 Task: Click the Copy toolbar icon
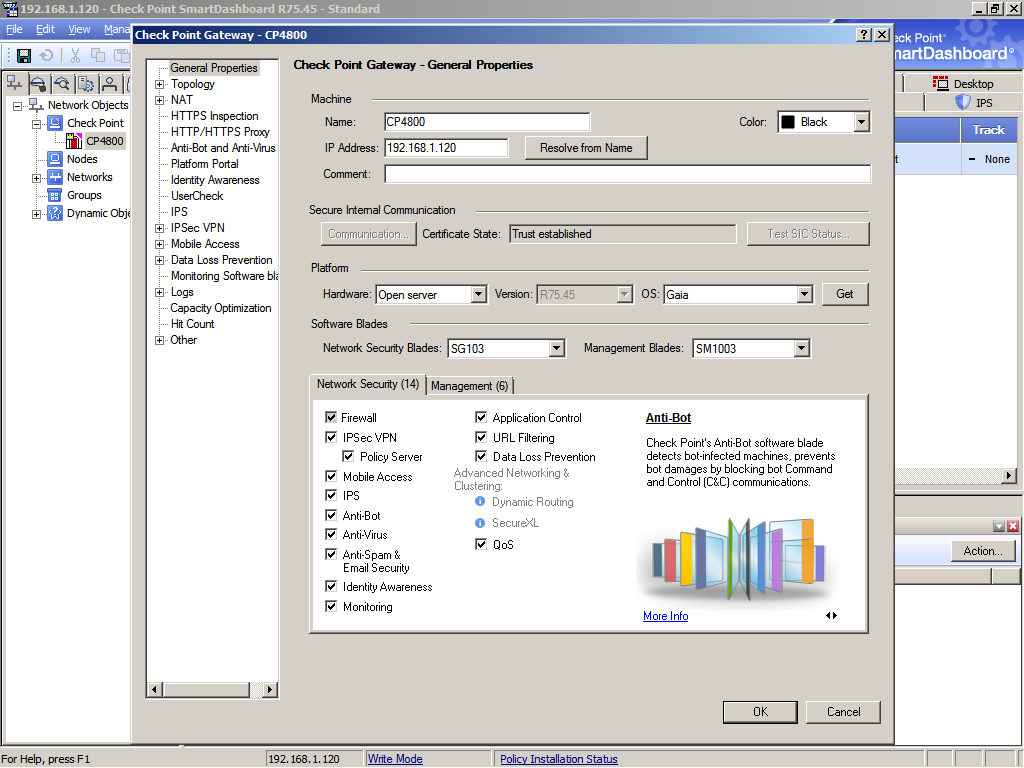98,56
